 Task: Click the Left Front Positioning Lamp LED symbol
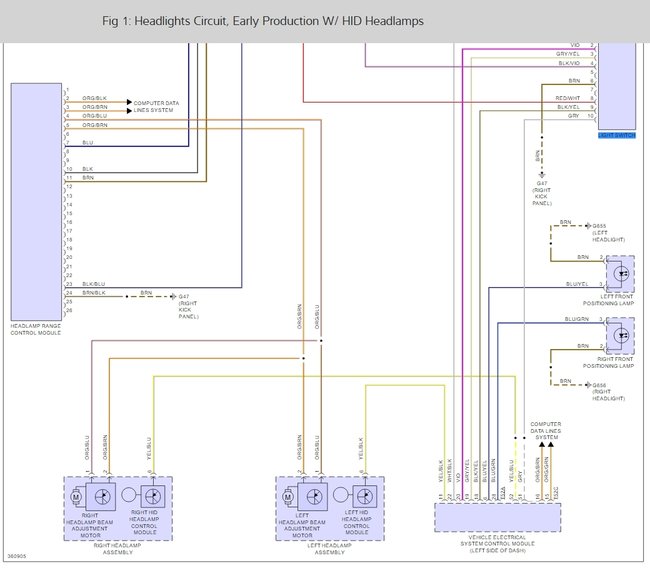(621, 274)
